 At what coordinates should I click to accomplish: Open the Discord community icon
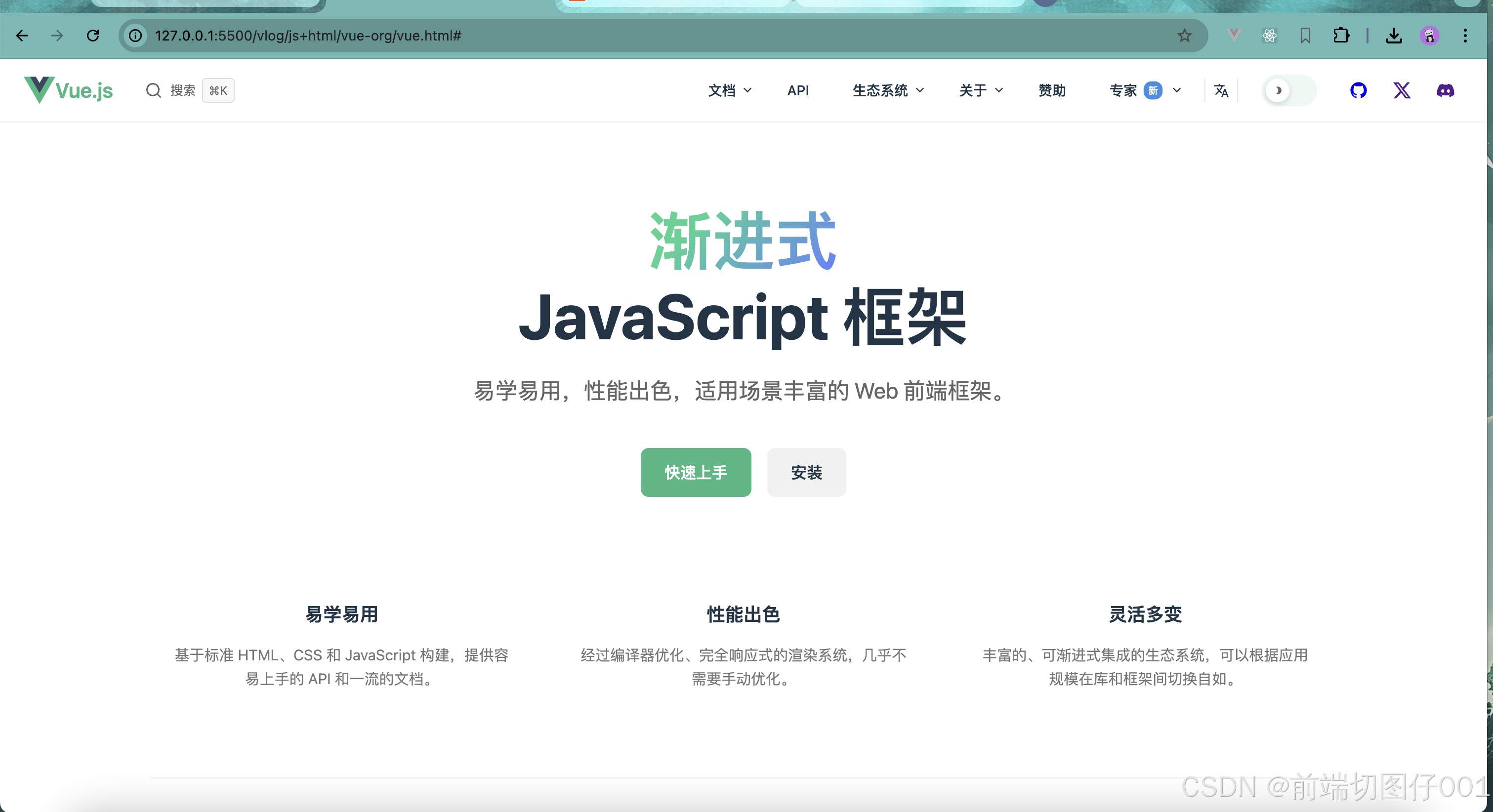1446,90
